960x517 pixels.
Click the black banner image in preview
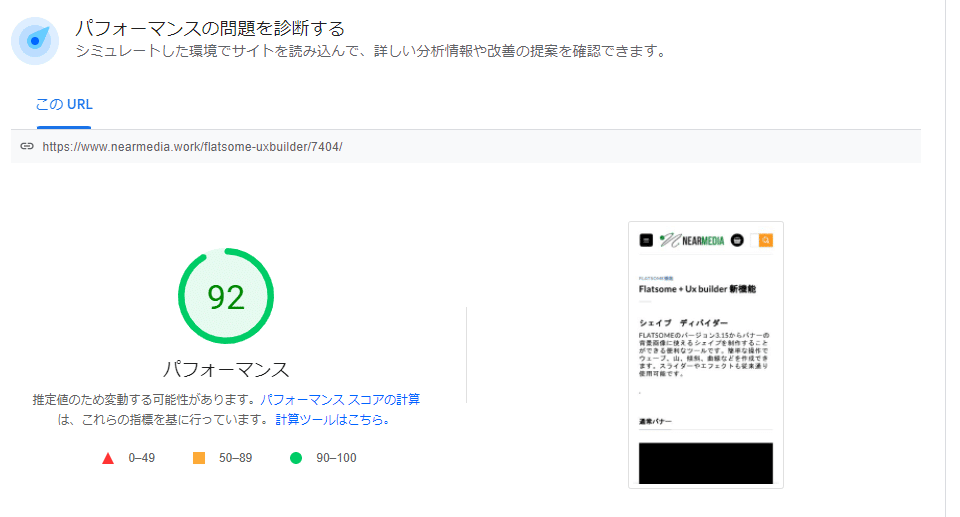[x=705, y=463]
